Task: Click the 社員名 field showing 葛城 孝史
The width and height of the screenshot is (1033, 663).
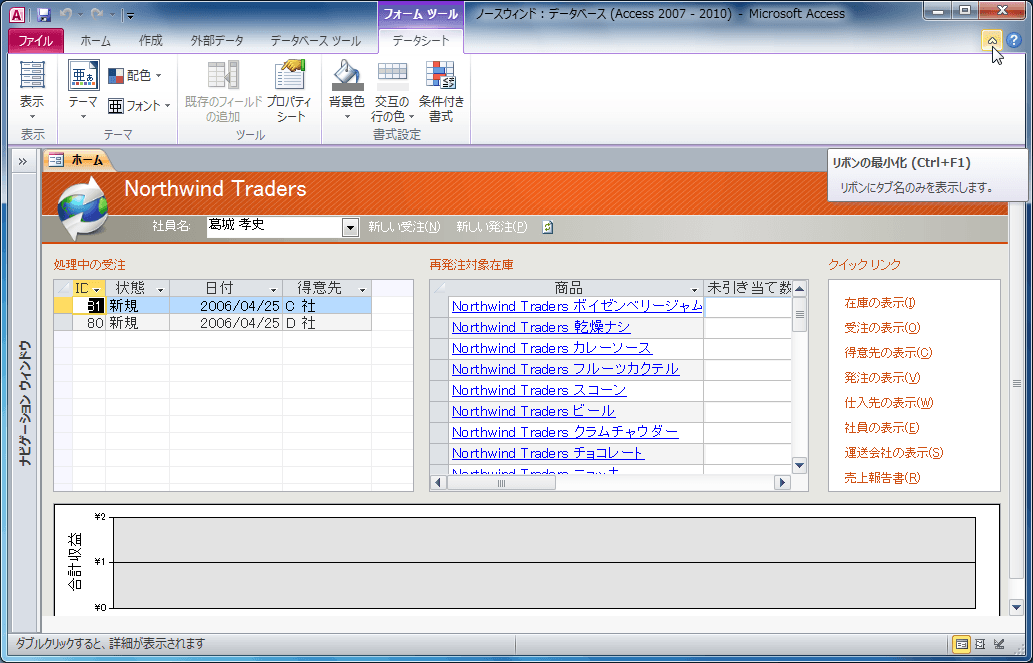Action: pos(275,227)
